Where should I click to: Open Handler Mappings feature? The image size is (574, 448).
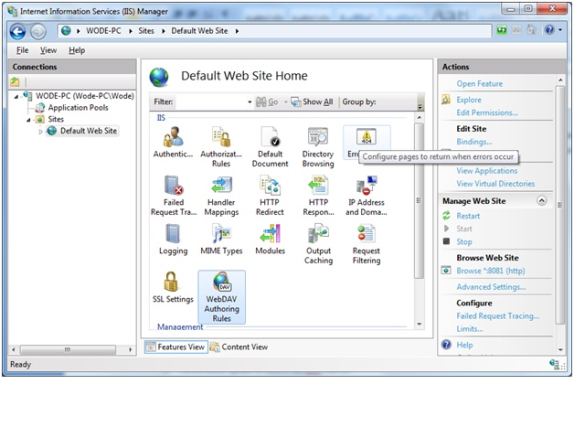pyautogui.click(x=221, y=196)
